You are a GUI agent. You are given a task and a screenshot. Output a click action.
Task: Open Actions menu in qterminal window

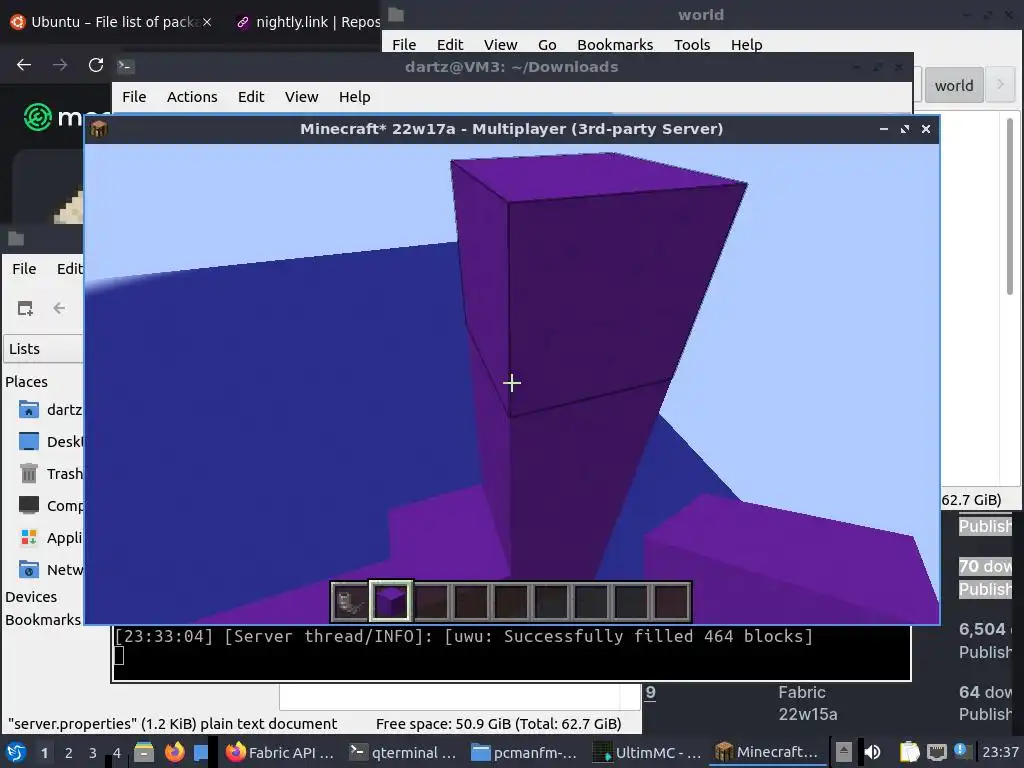[x=192, y=97]
